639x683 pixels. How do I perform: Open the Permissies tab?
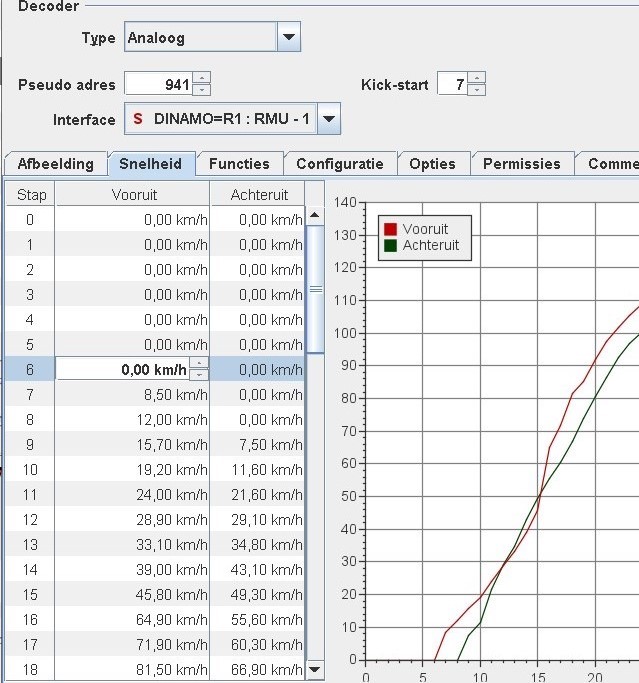click(x=521, y=164)
